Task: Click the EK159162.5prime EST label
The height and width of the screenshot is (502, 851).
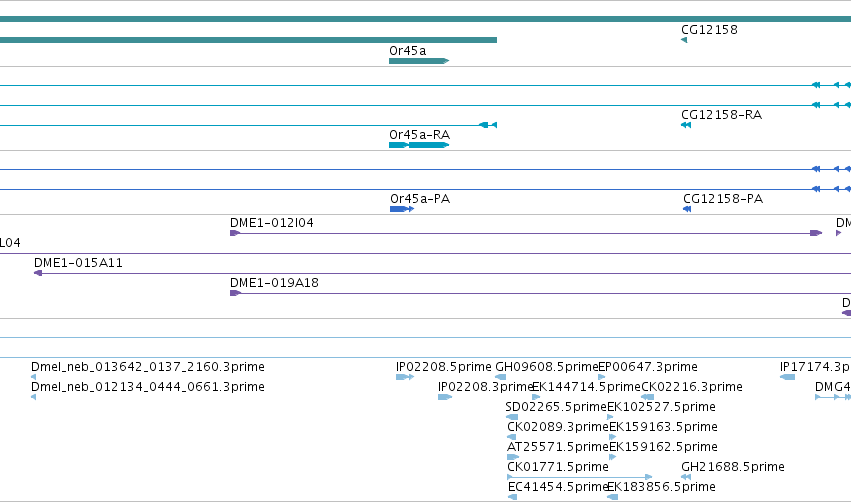Action: pos(663,447)
